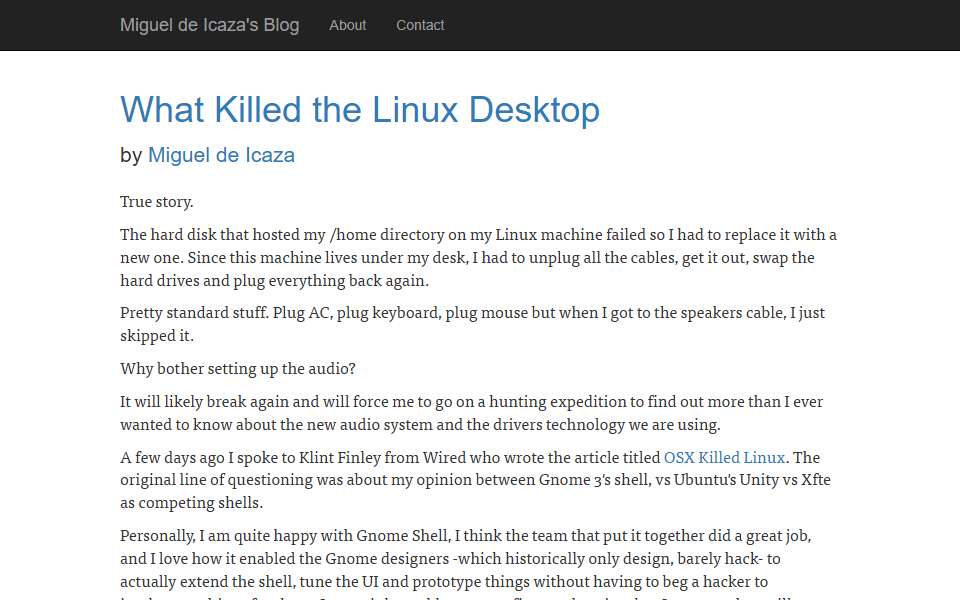Screen dimensions: 960x600
Task: Open the OSX Killed Linux article link
Action: 724,457
